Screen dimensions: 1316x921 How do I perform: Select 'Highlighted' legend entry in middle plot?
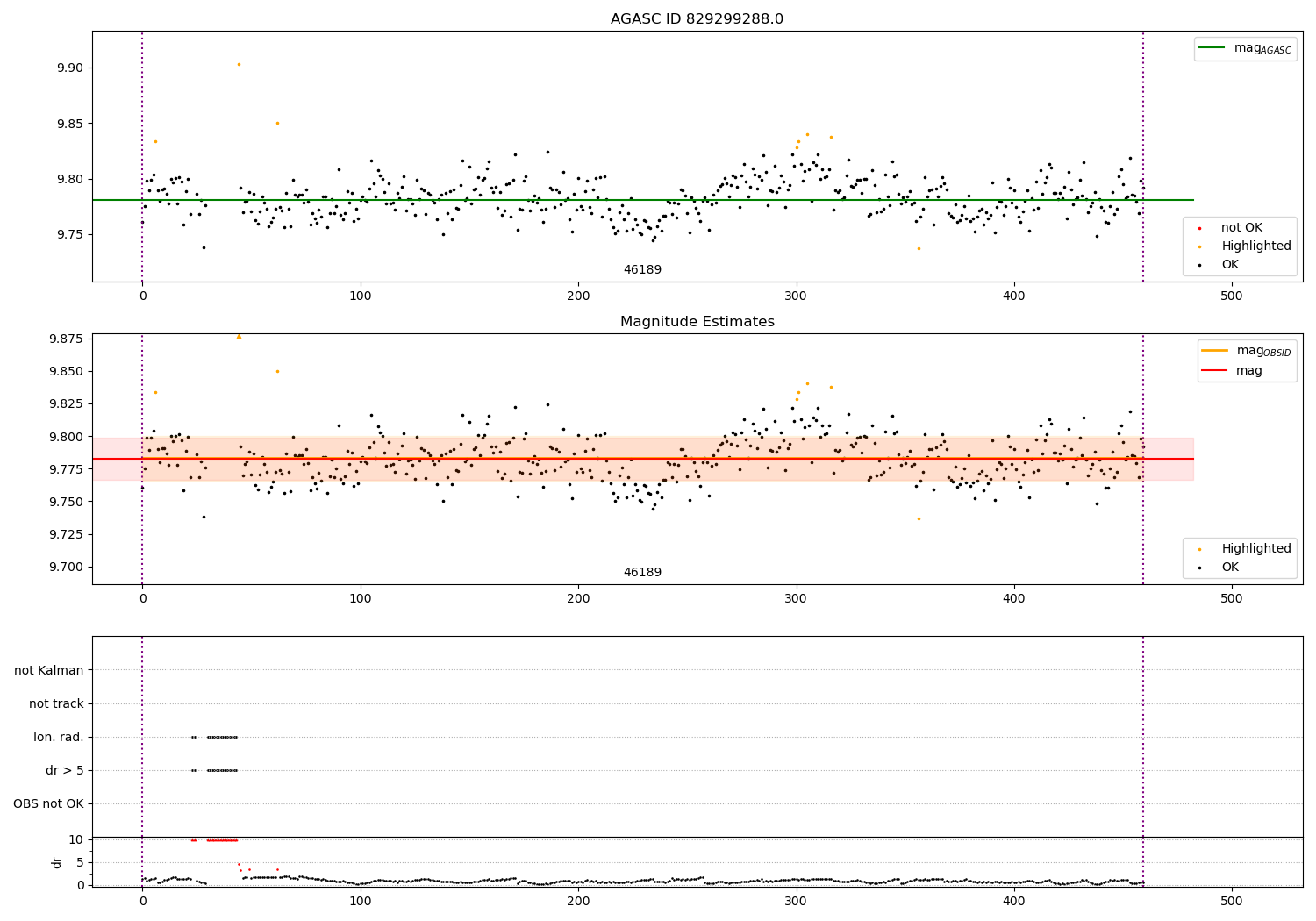pos(1256,548)
